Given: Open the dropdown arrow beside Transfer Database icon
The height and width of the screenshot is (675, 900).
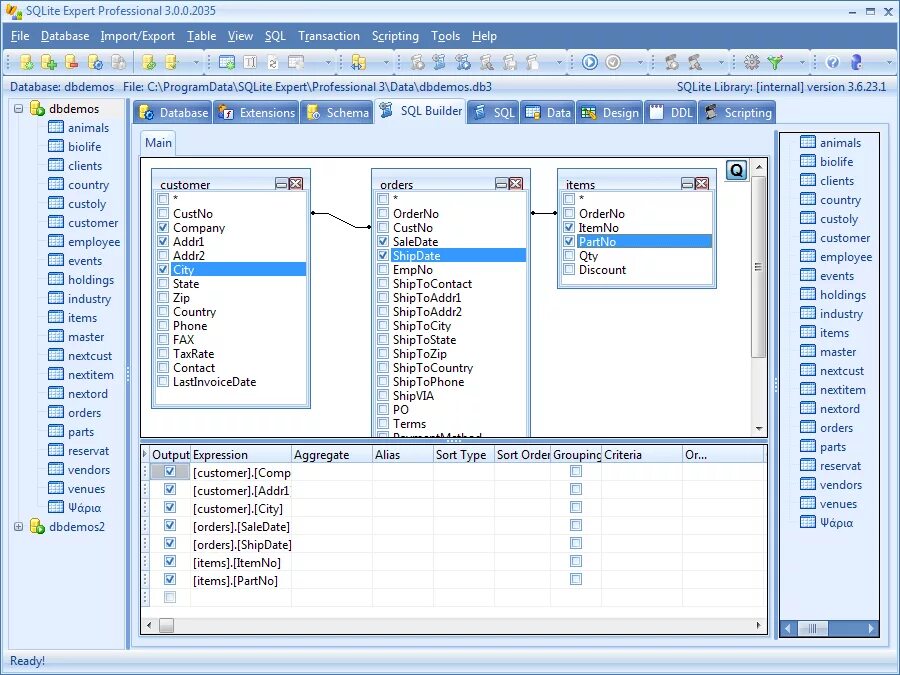Looking at the screenshot, I should 386,62.
